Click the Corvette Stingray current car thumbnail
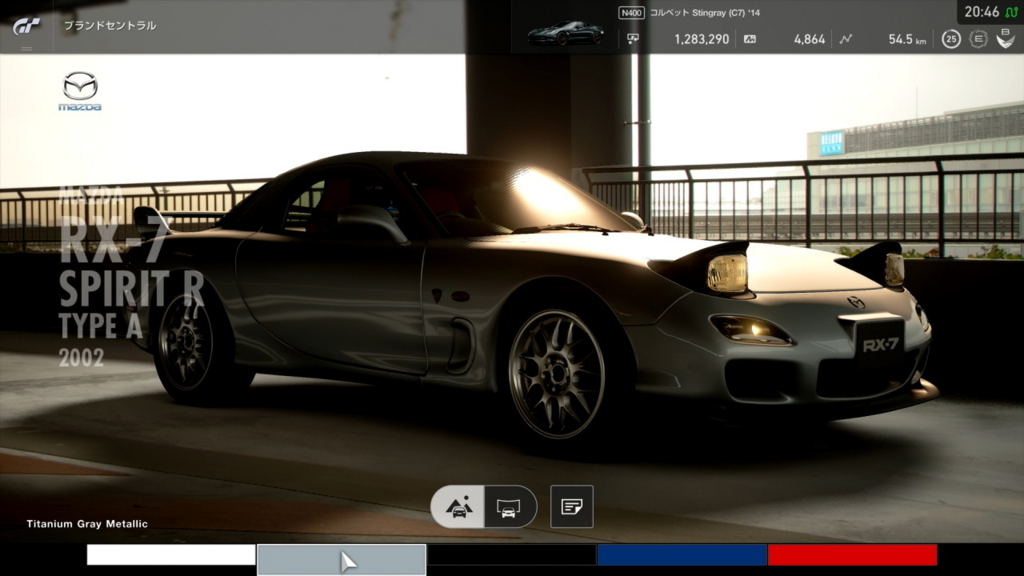The image size is (1024, 576). pos(566,33)
